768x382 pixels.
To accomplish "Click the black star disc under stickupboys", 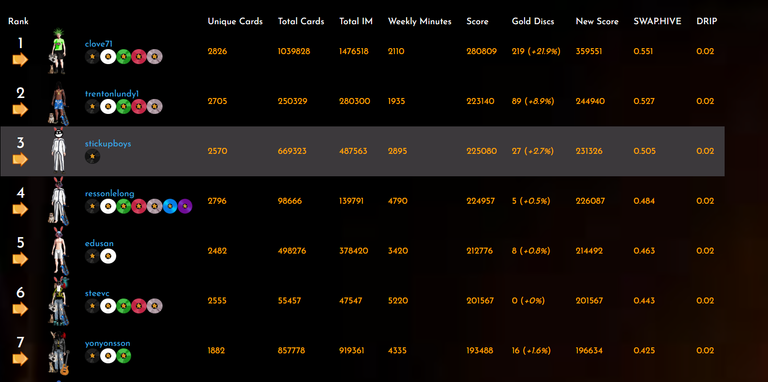I will (92, 157).
